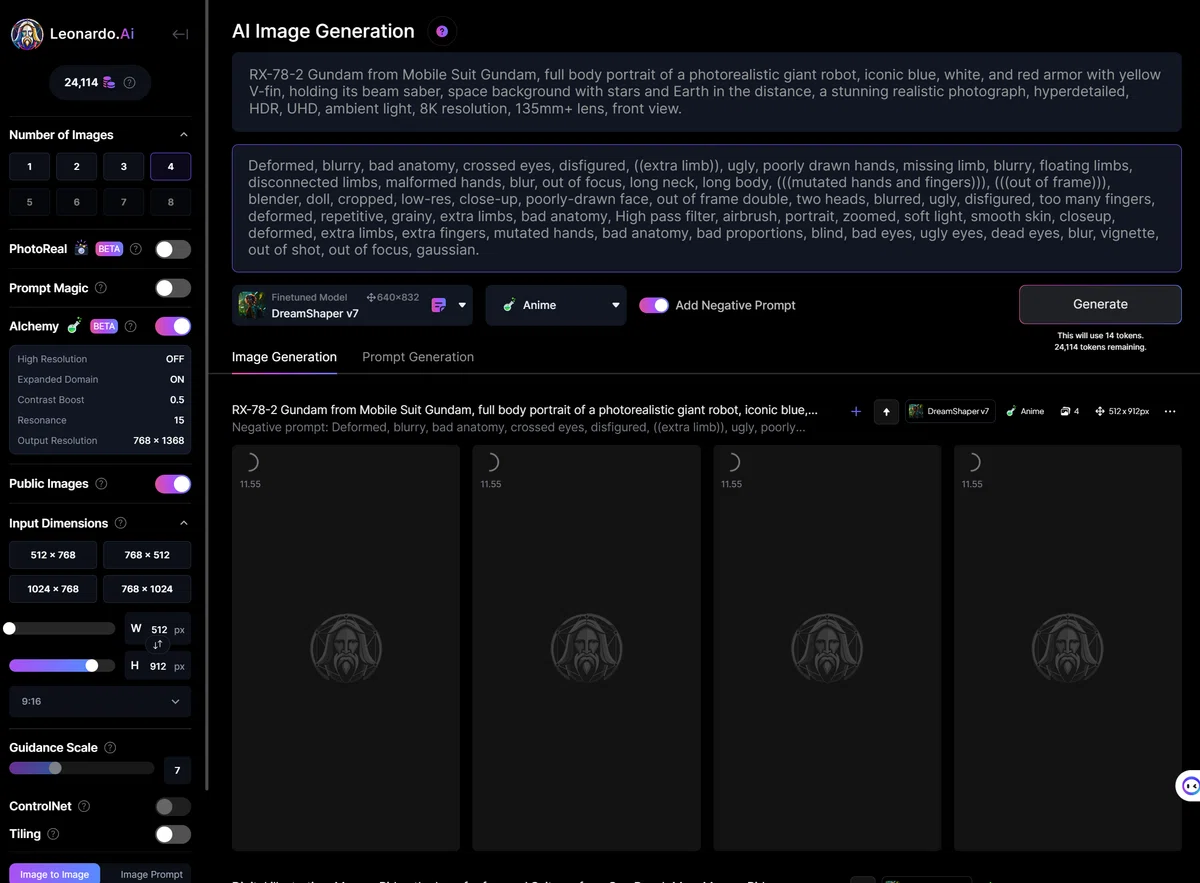The width and height of the screenshot is (1200, 883).
Task: Select 4 as number of images
Action: (171, 166)
